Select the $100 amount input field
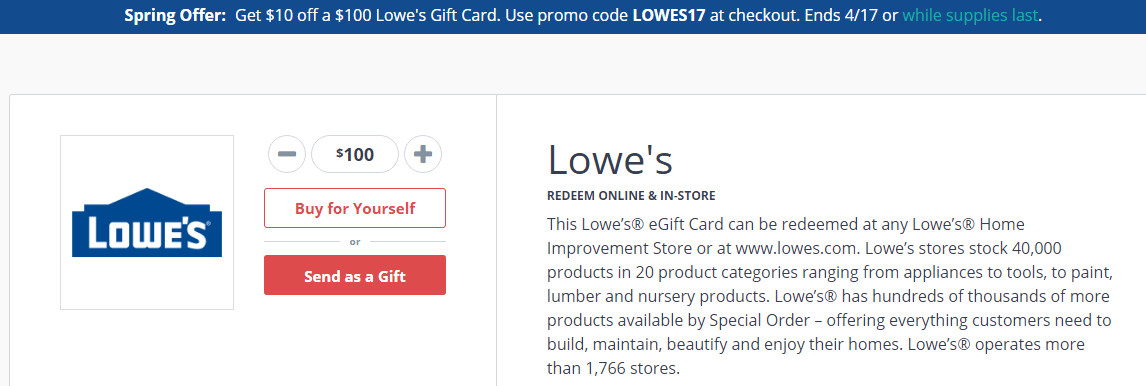 (x=355, y=154)
